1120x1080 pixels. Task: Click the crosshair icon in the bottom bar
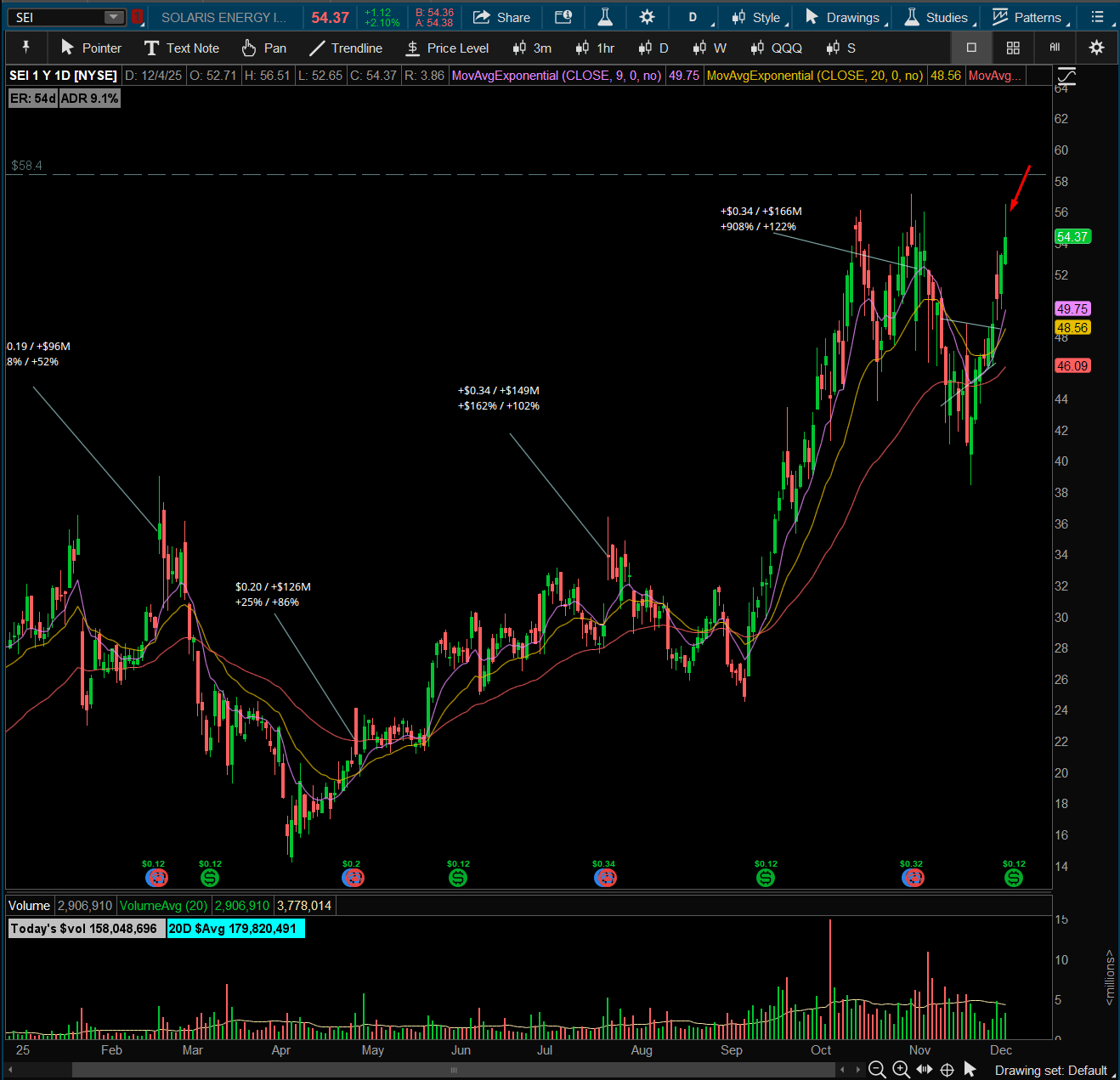947,1070
